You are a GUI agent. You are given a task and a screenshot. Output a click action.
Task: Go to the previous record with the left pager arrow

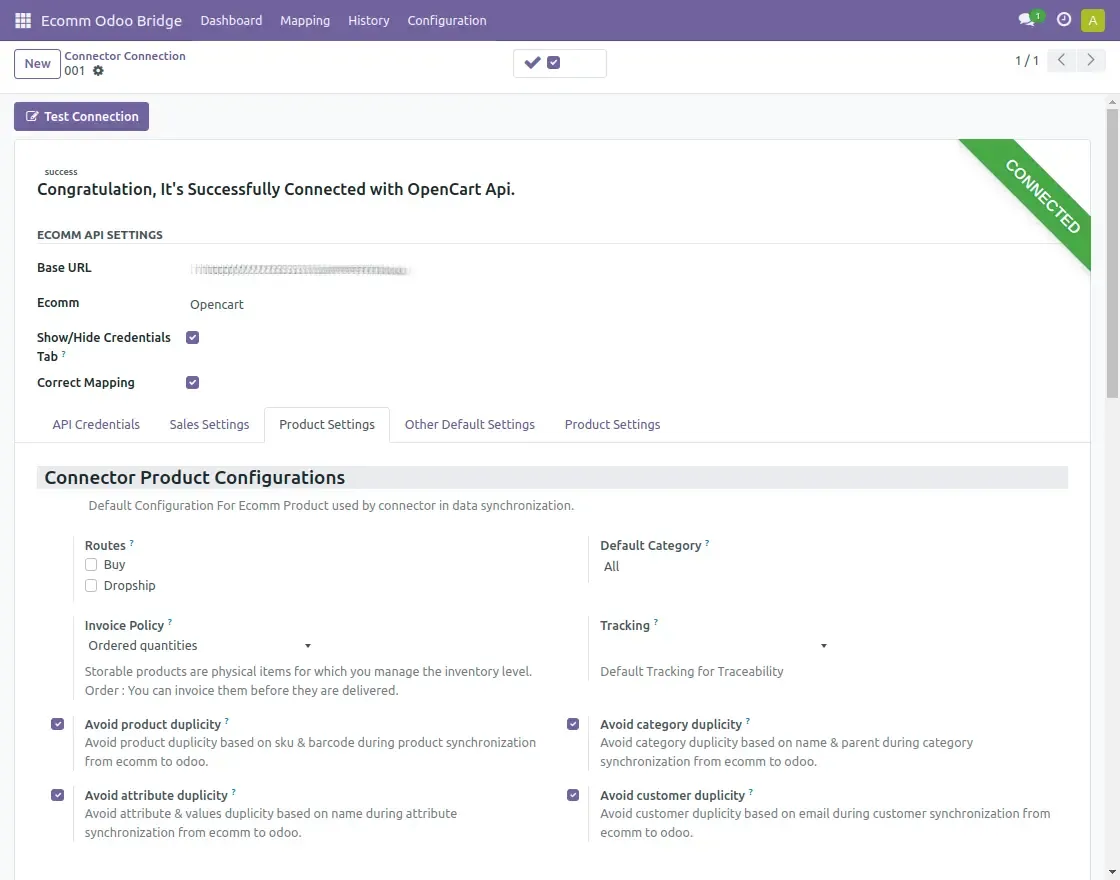1061,60
